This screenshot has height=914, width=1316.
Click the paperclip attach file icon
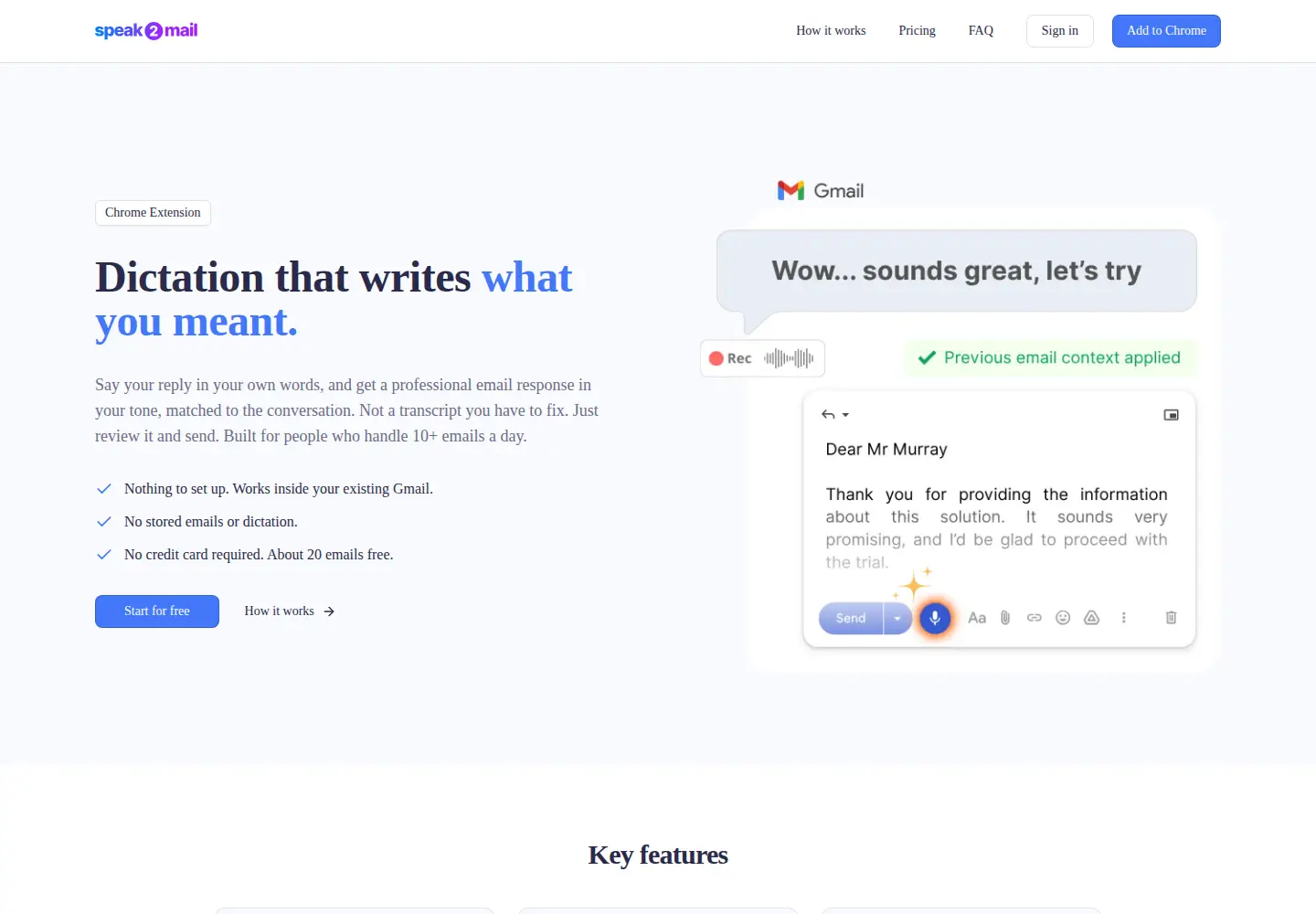pyautogui.click(x=1005, y=618)
